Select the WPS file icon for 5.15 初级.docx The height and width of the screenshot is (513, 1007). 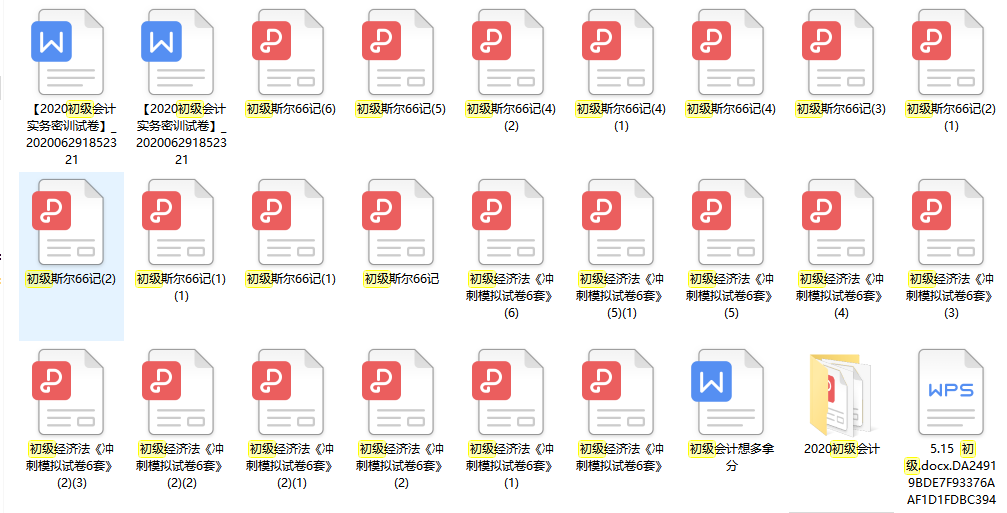tap(950, 392)
